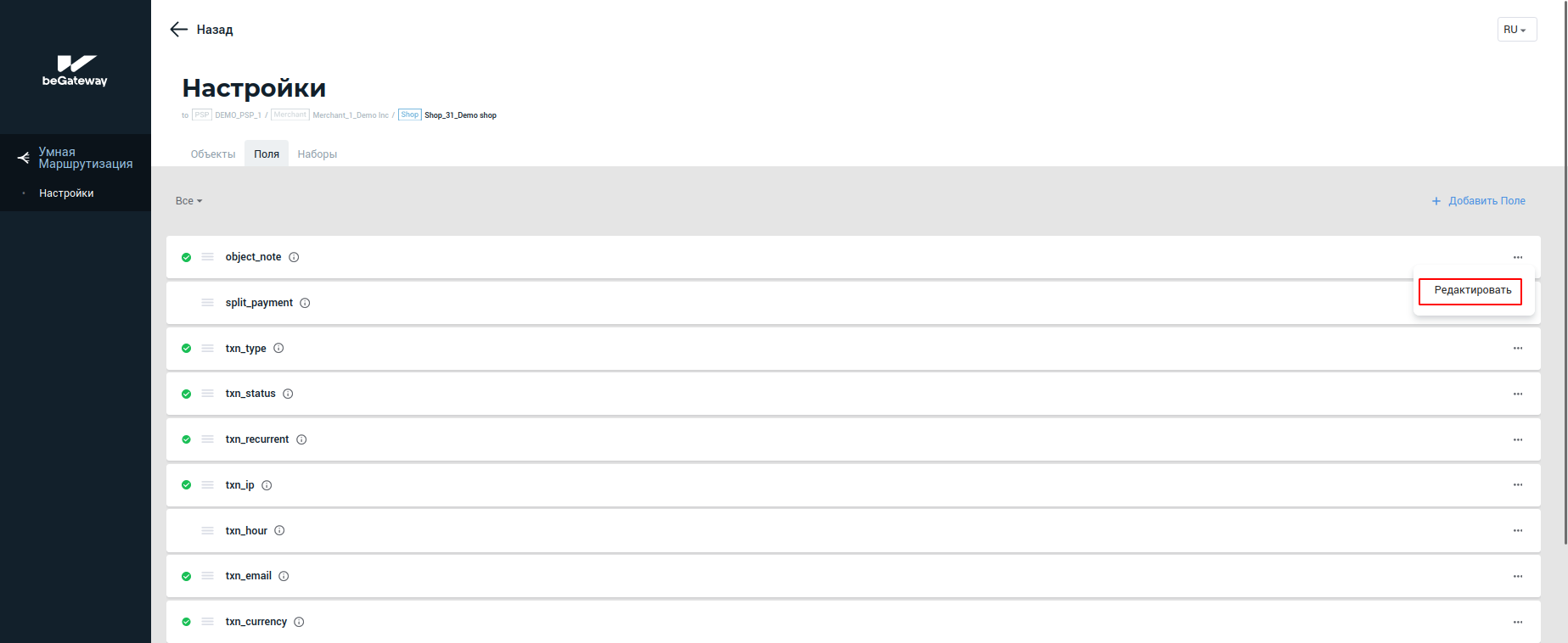Screen dimensions: 1568x643
Task: Open the three-dots menu for txn_status
Action: click(1517, 394)
